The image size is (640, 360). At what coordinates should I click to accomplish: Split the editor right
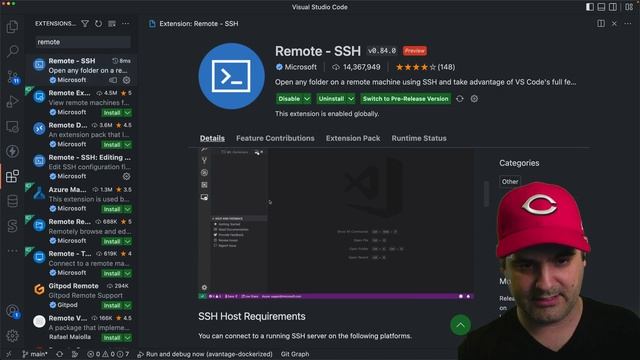coord(601,24)
